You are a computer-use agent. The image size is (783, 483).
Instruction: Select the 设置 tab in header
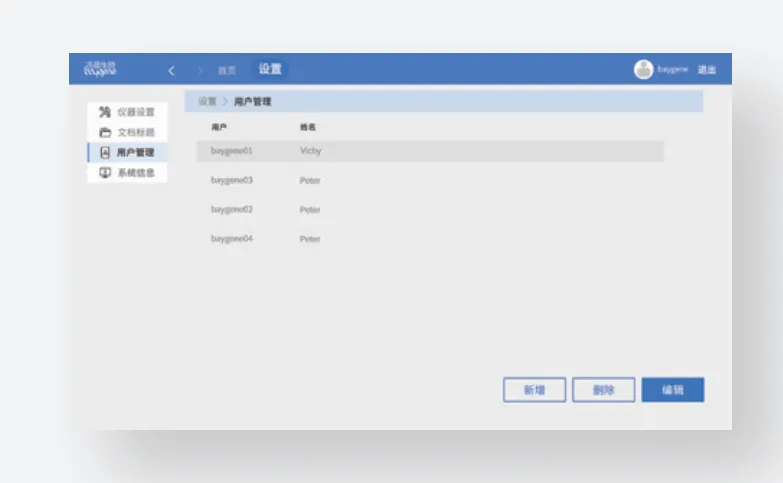coord(270,69)
